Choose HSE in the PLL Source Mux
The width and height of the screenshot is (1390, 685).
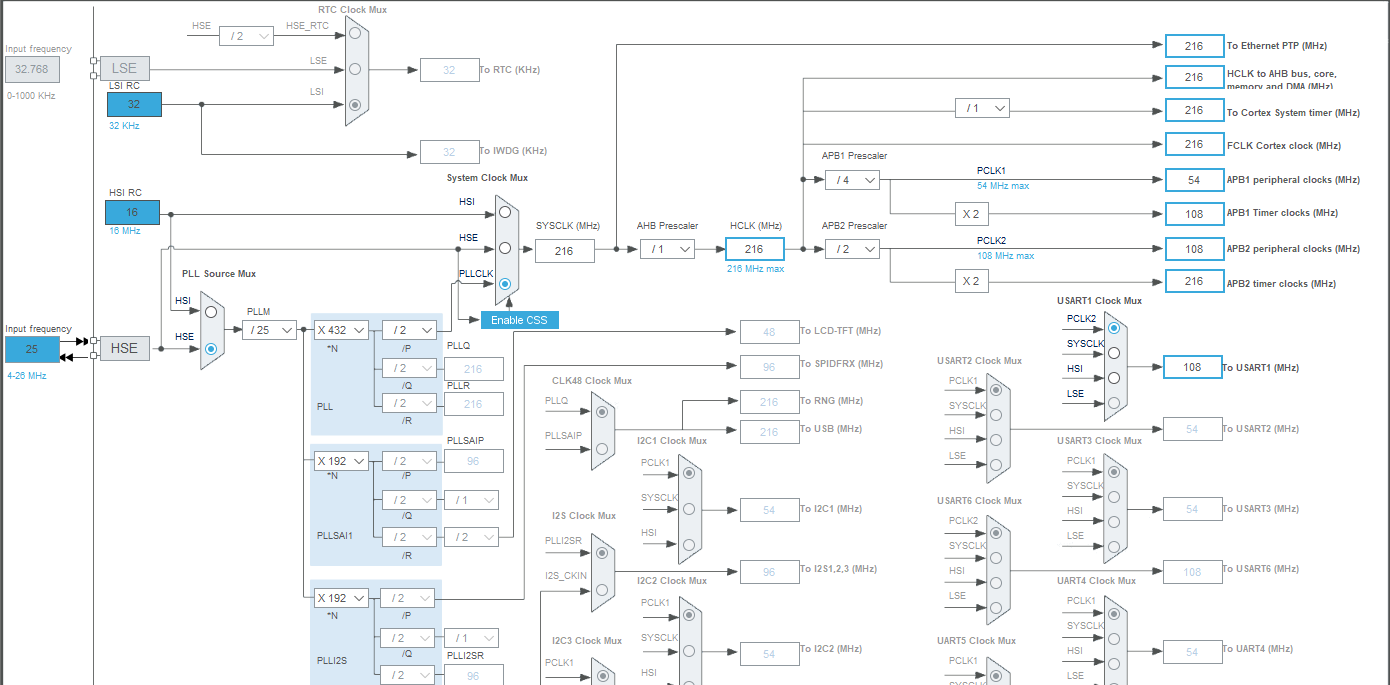coord(210,348)
